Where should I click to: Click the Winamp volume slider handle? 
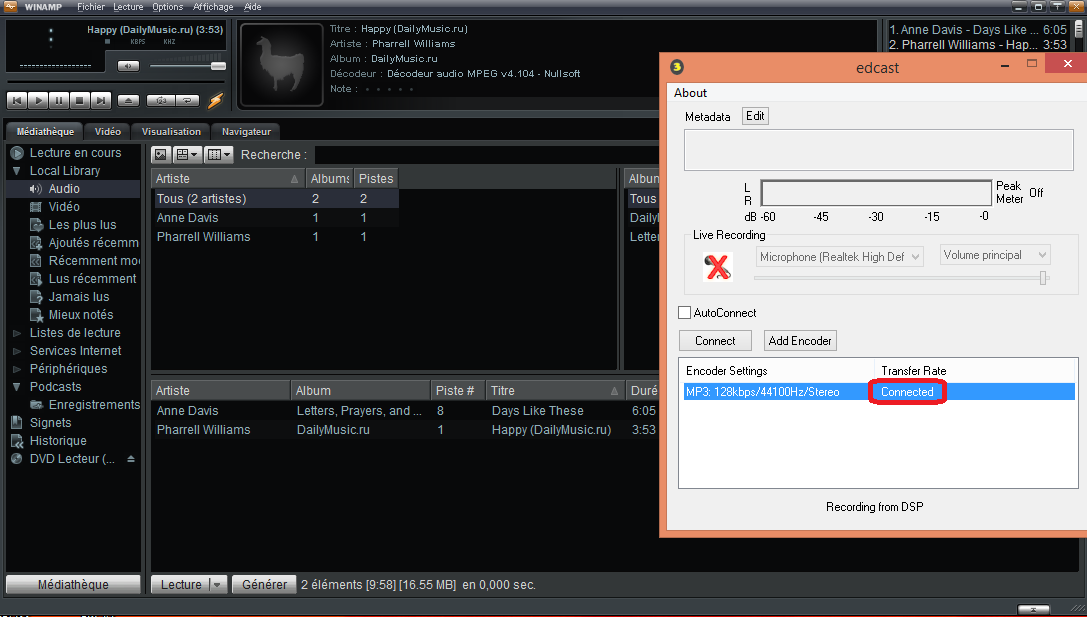[217, 66]
